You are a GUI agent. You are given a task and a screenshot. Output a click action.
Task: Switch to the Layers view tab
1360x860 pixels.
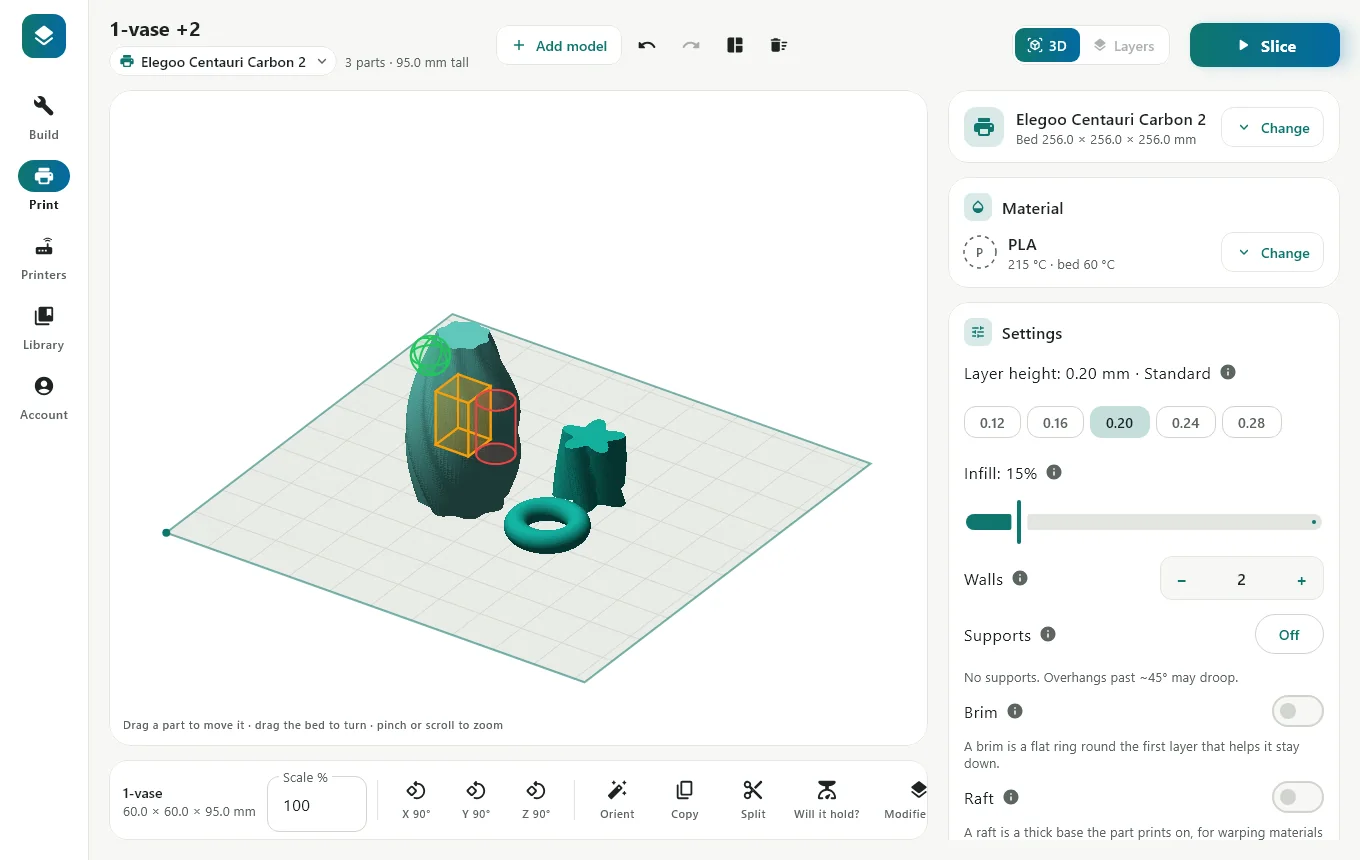click(1124, 45)
